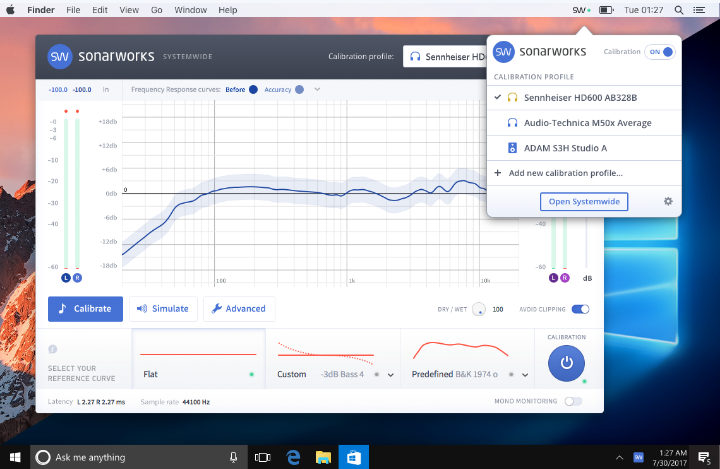Click Windows taskbar clock 1:27 AM
This screenshot has width=720, height=469.
click(x=670, y=457)
